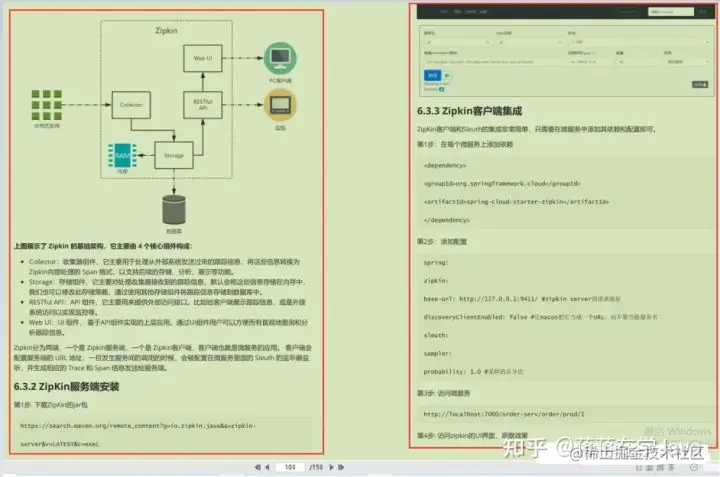The width and height of the screenshot is (720, 477).
Task: Click the page number field showing 103
Action: click(x=290, y=467)
